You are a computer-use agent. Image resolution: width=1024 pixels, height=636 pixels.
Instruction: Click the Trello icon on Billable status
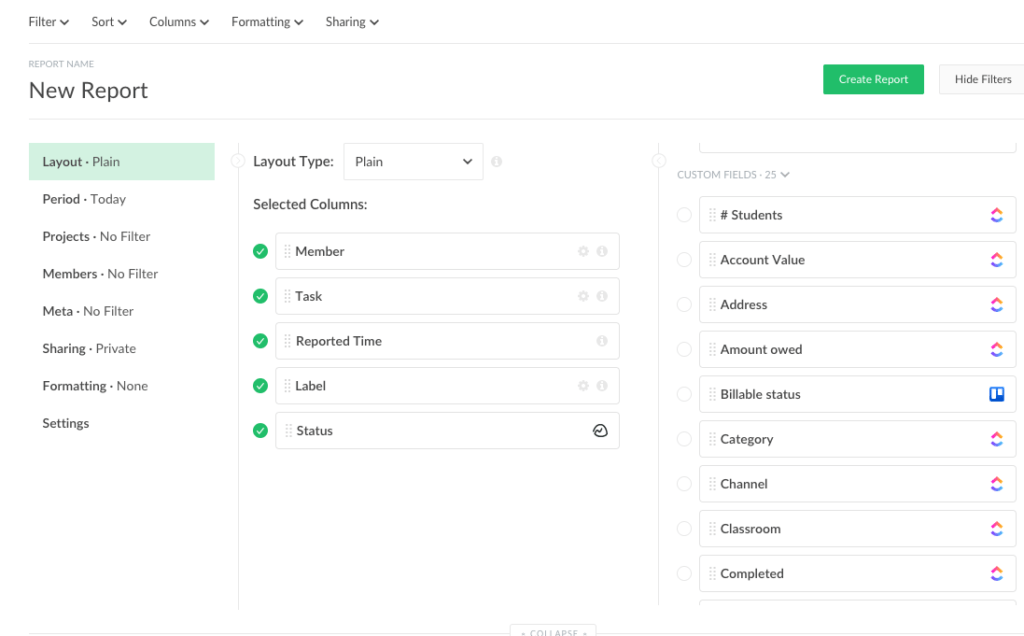tap(996, 394)
